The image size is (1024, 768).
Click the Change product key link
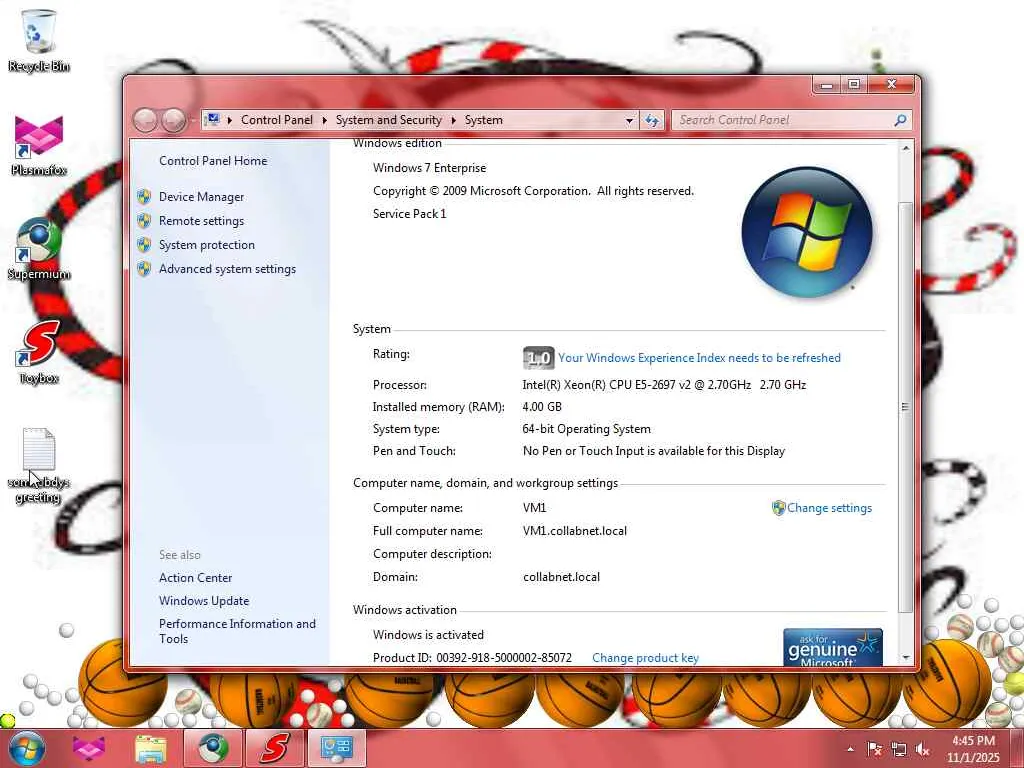[x=645, y=658]
